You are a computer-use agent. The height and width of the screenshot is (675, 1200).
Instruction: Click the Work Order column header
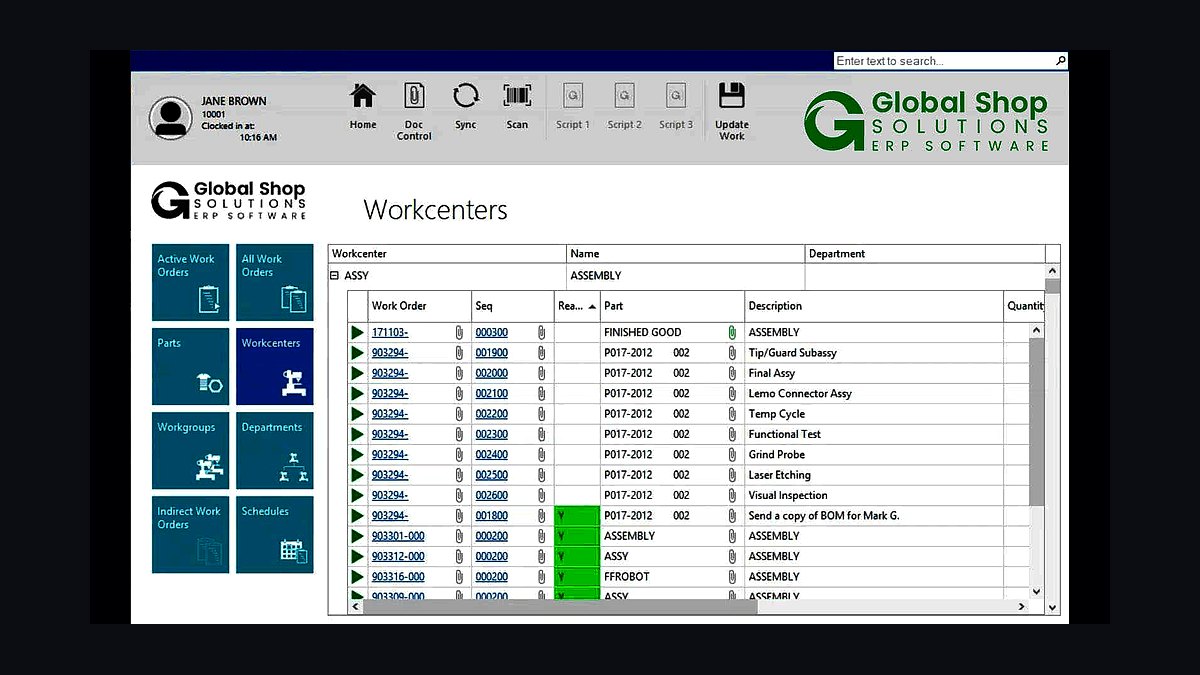(418, 306)
